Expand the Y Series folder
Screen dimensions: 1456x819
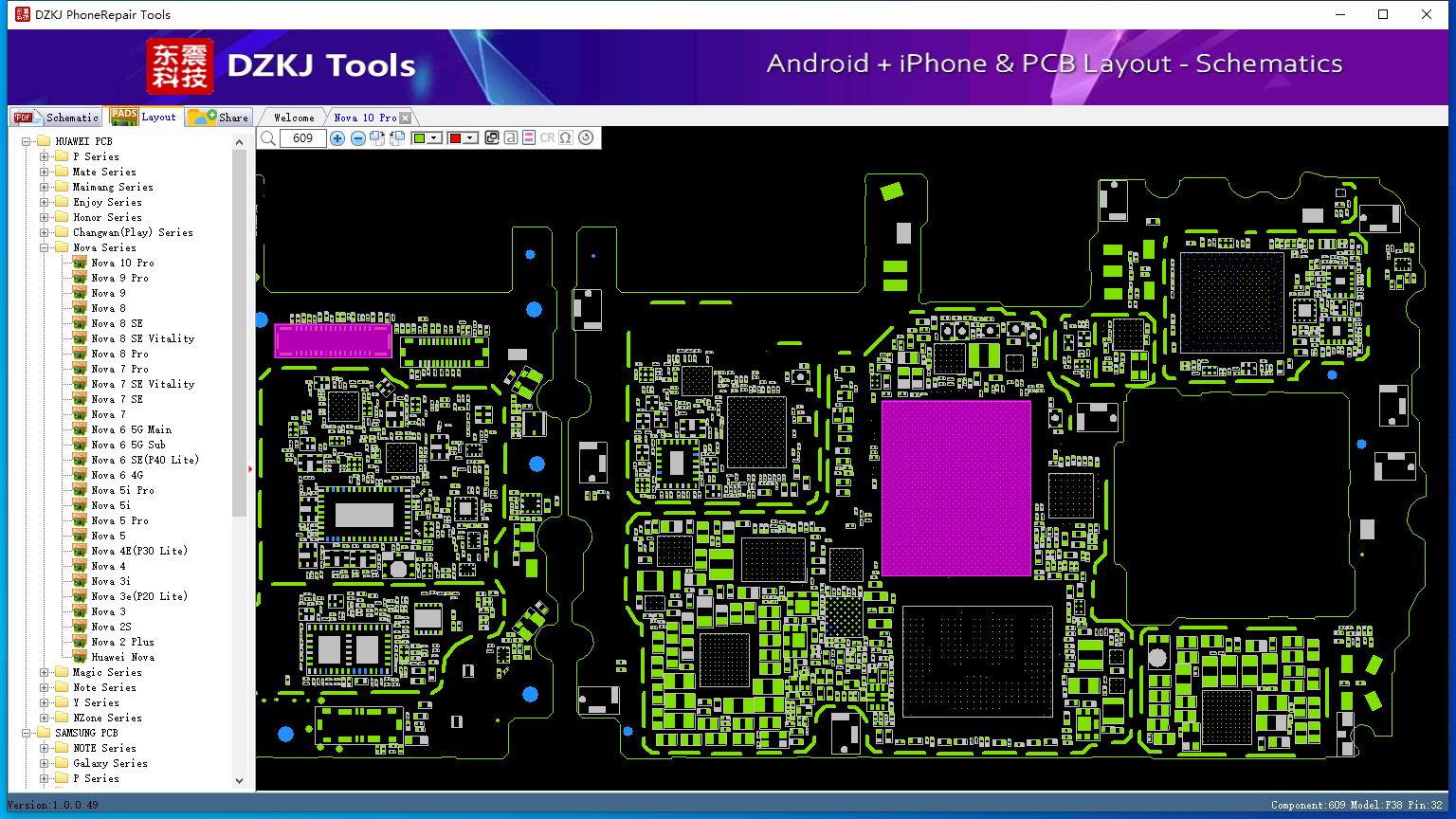[x=44, y=702]
